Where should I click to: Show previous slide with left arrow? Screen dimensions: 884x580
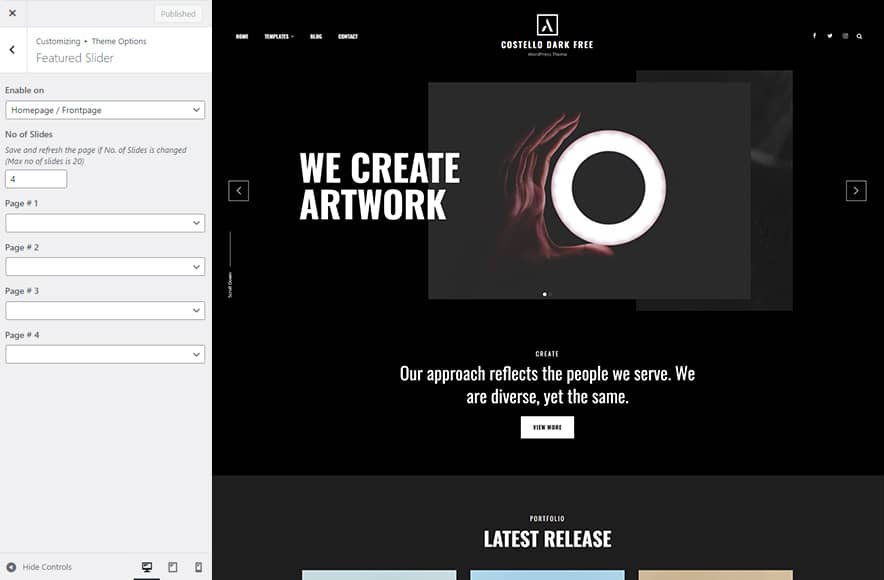(x=238, y=191)
